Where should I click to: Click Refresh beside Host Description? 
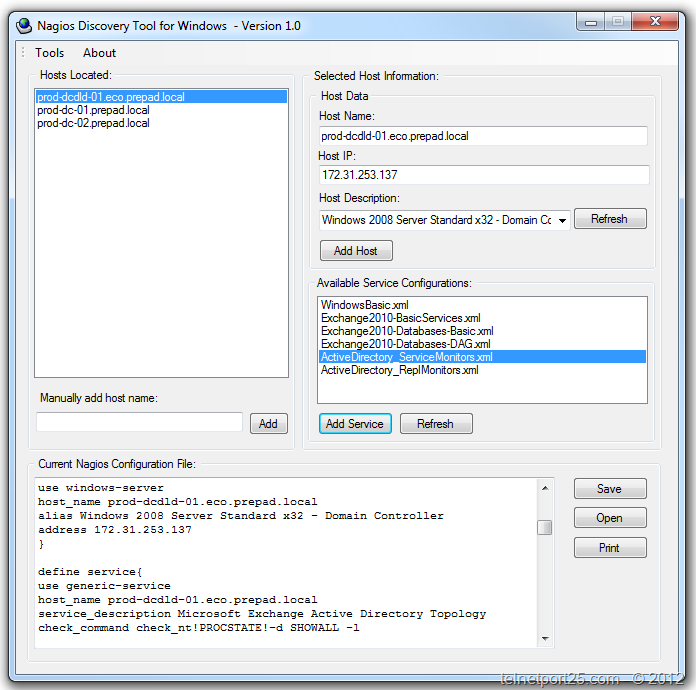[x=610, y=219]
